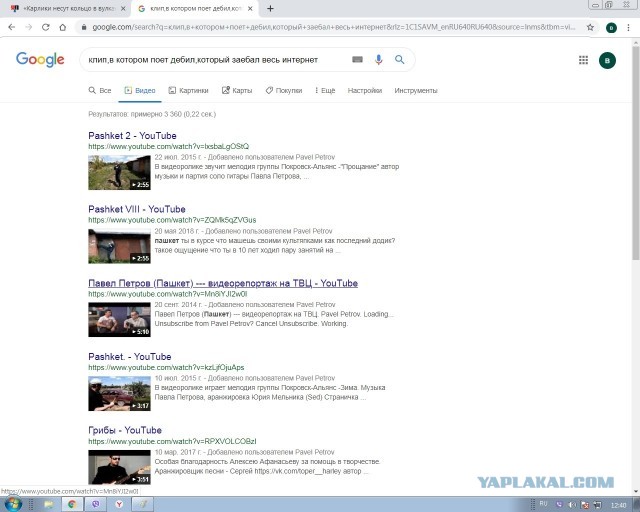Click the Pashket. video thumbnail with car
640x512 pixels.
coord(119,394)
